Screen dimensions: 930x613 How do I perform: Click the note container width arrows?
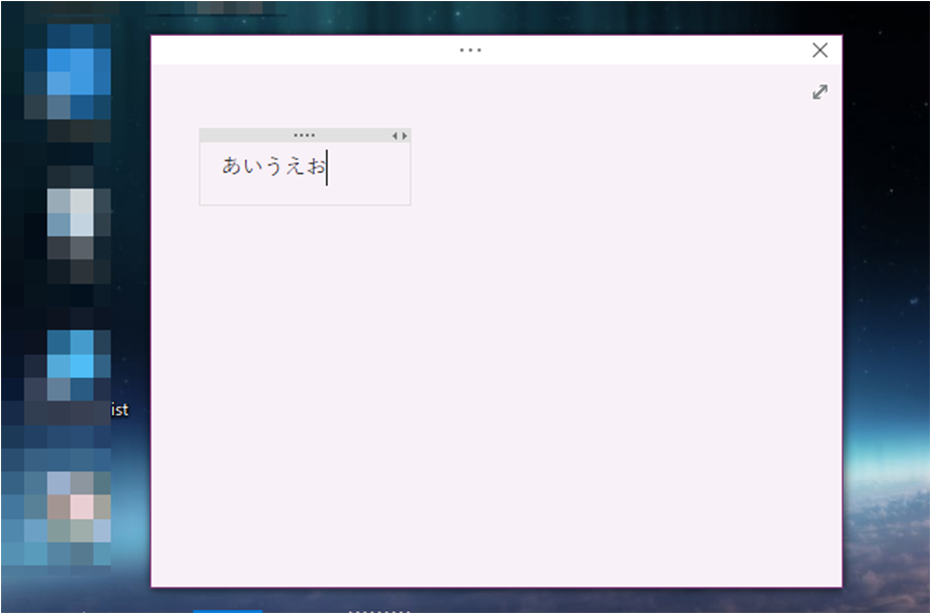400,136
